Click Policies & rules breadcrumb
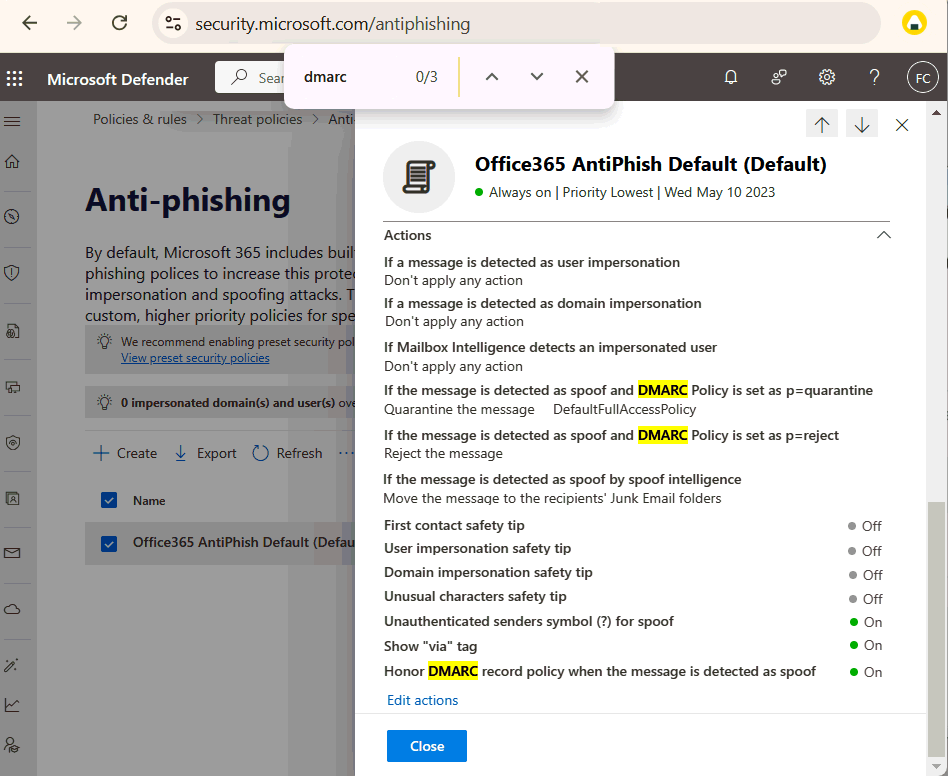 pyautogui.click(x=140, y=120)
